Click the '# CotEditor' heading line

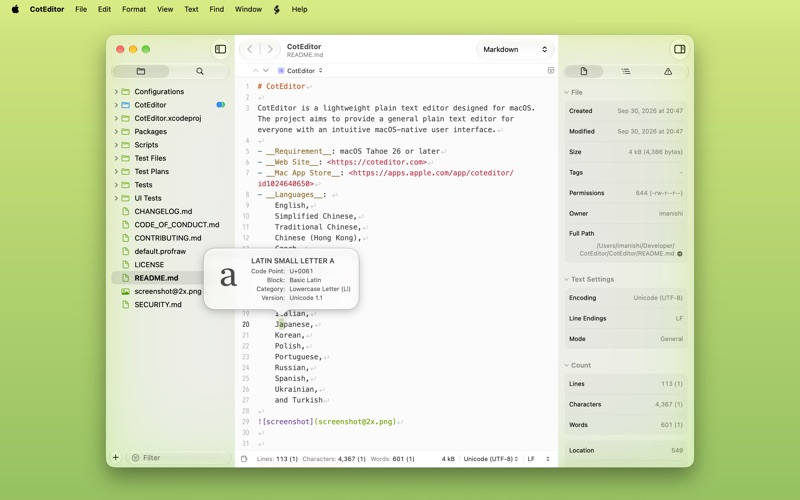point(281,86)
